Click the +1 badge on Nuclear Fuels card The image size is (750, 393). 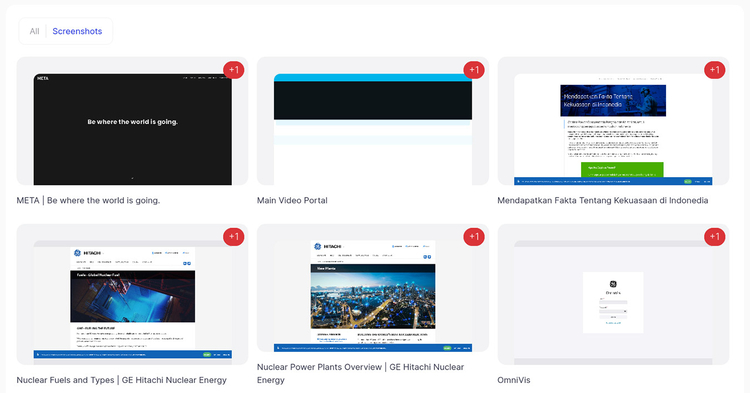pos(233,236)
